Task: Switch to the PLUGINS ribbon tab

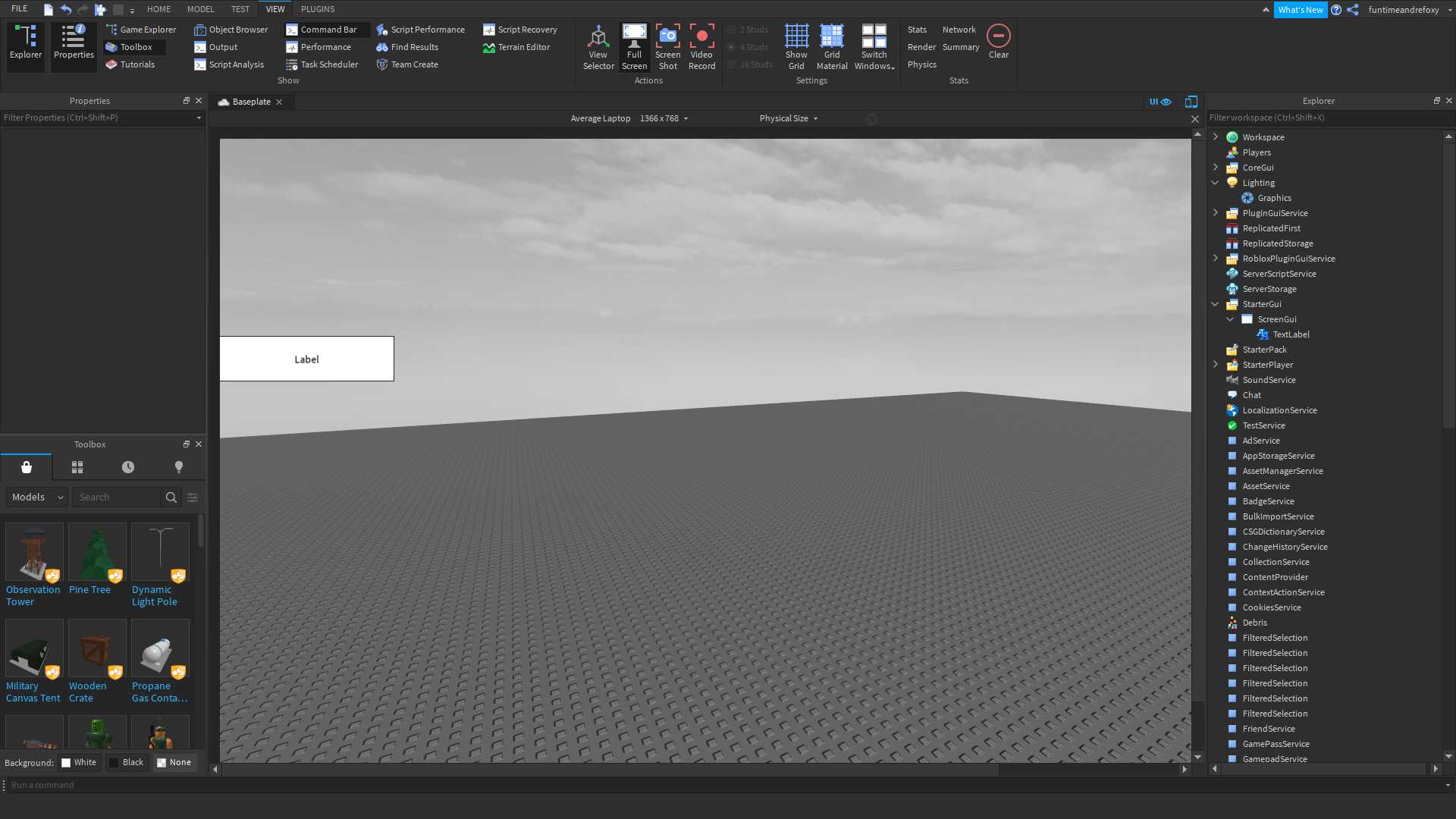Action: [x=317, y=9]
